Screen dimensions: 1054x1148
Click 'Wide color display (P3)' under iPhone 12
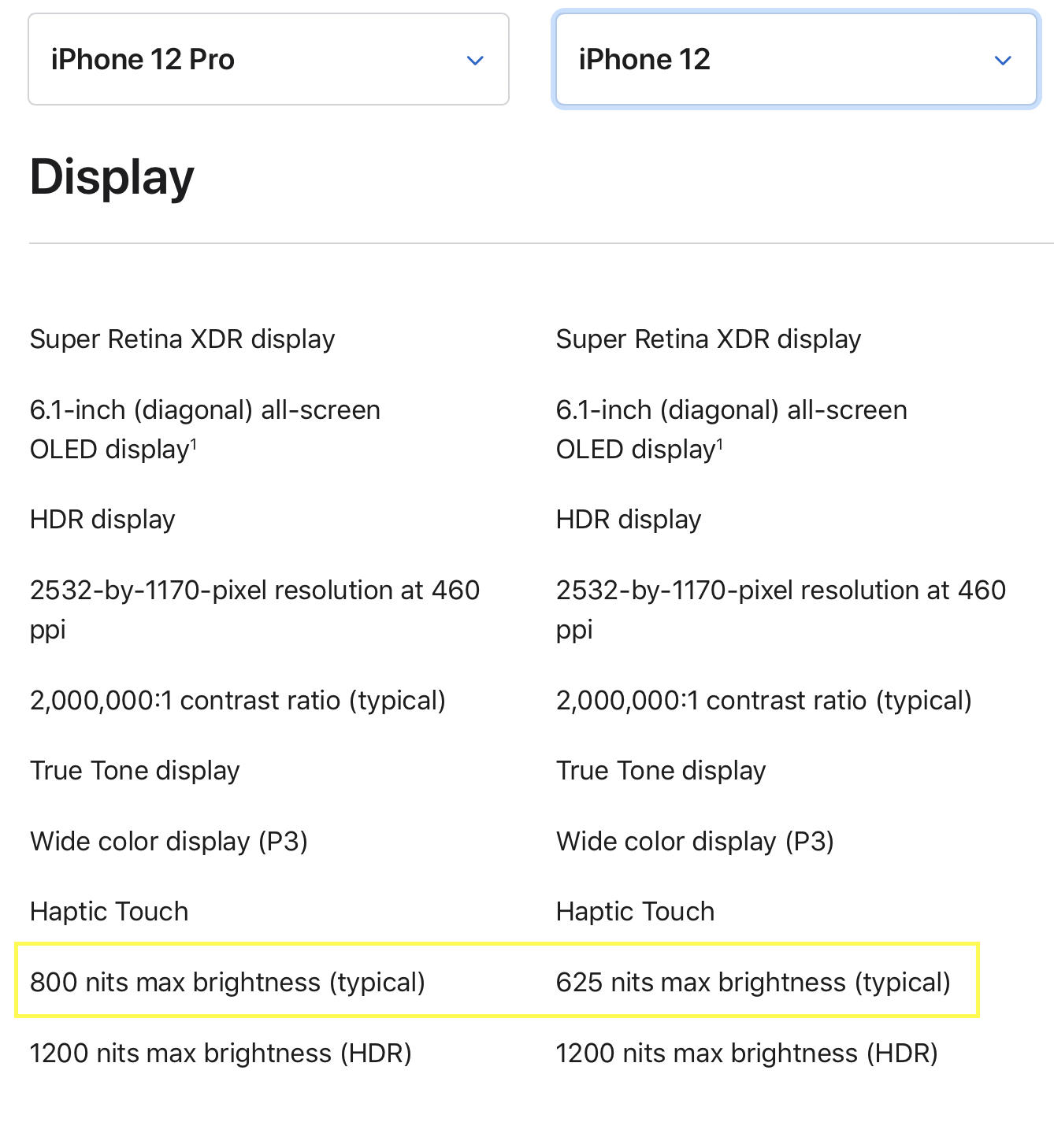coord(695,842)
